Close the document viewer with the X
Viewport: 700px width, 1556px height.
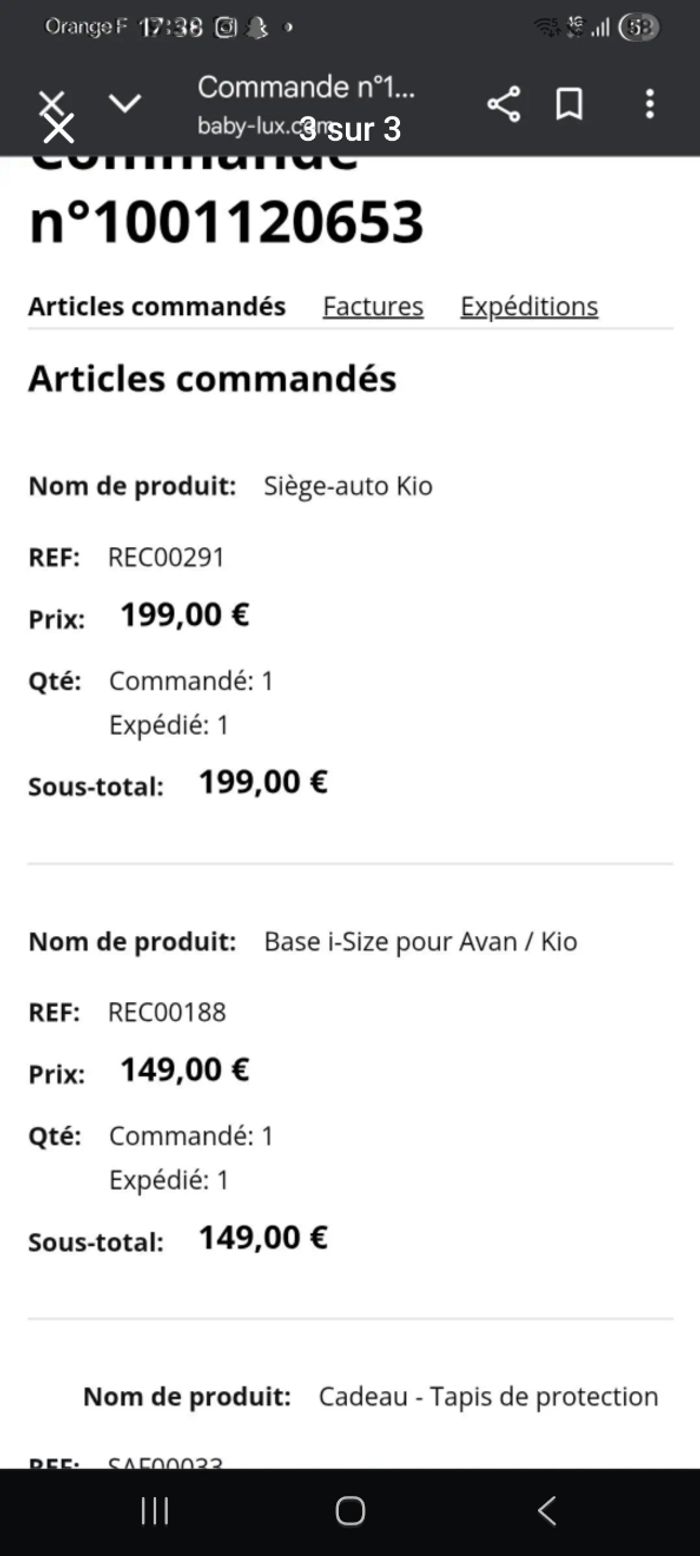[x=52, y=103]
